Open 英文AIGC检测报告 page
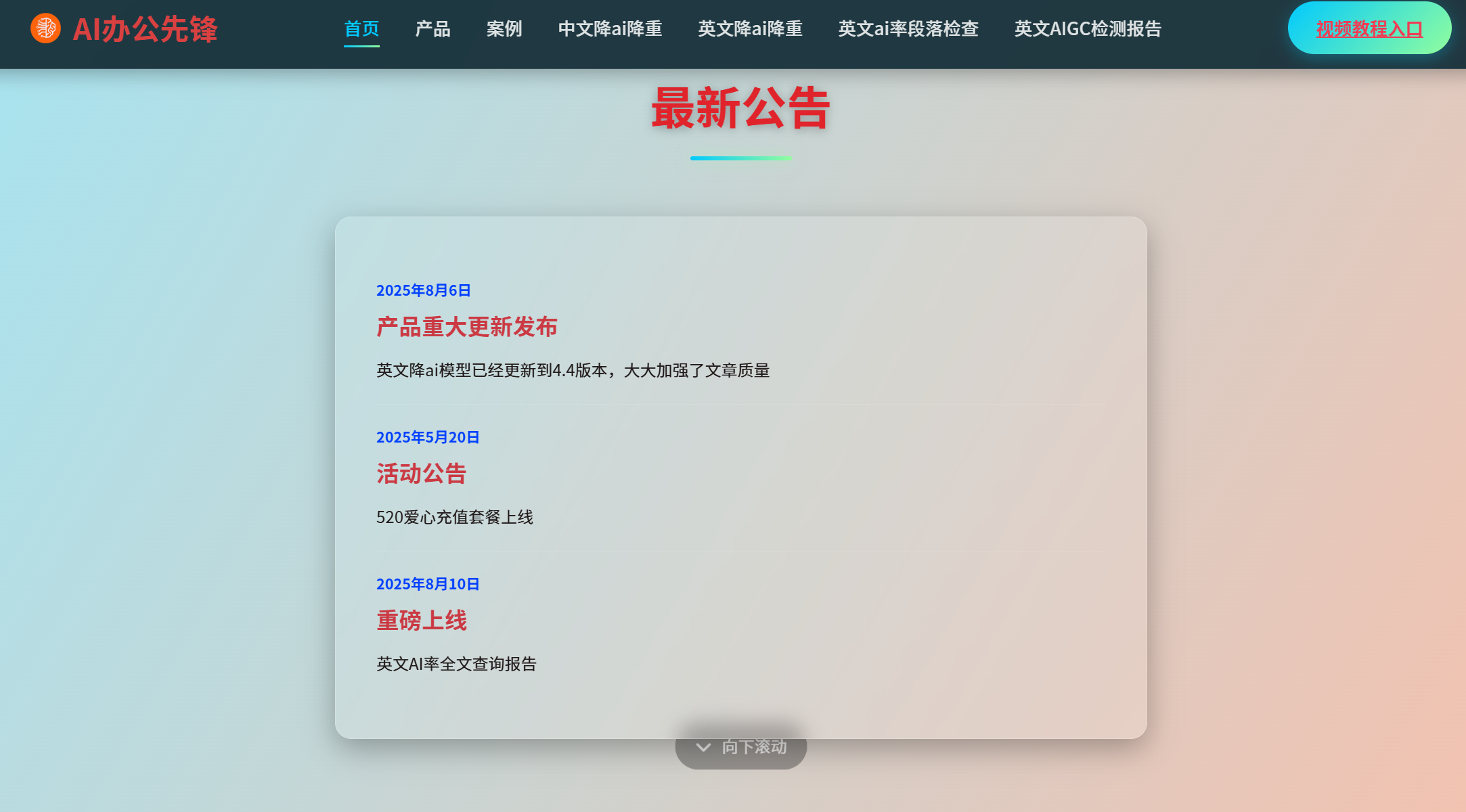 1088,28
